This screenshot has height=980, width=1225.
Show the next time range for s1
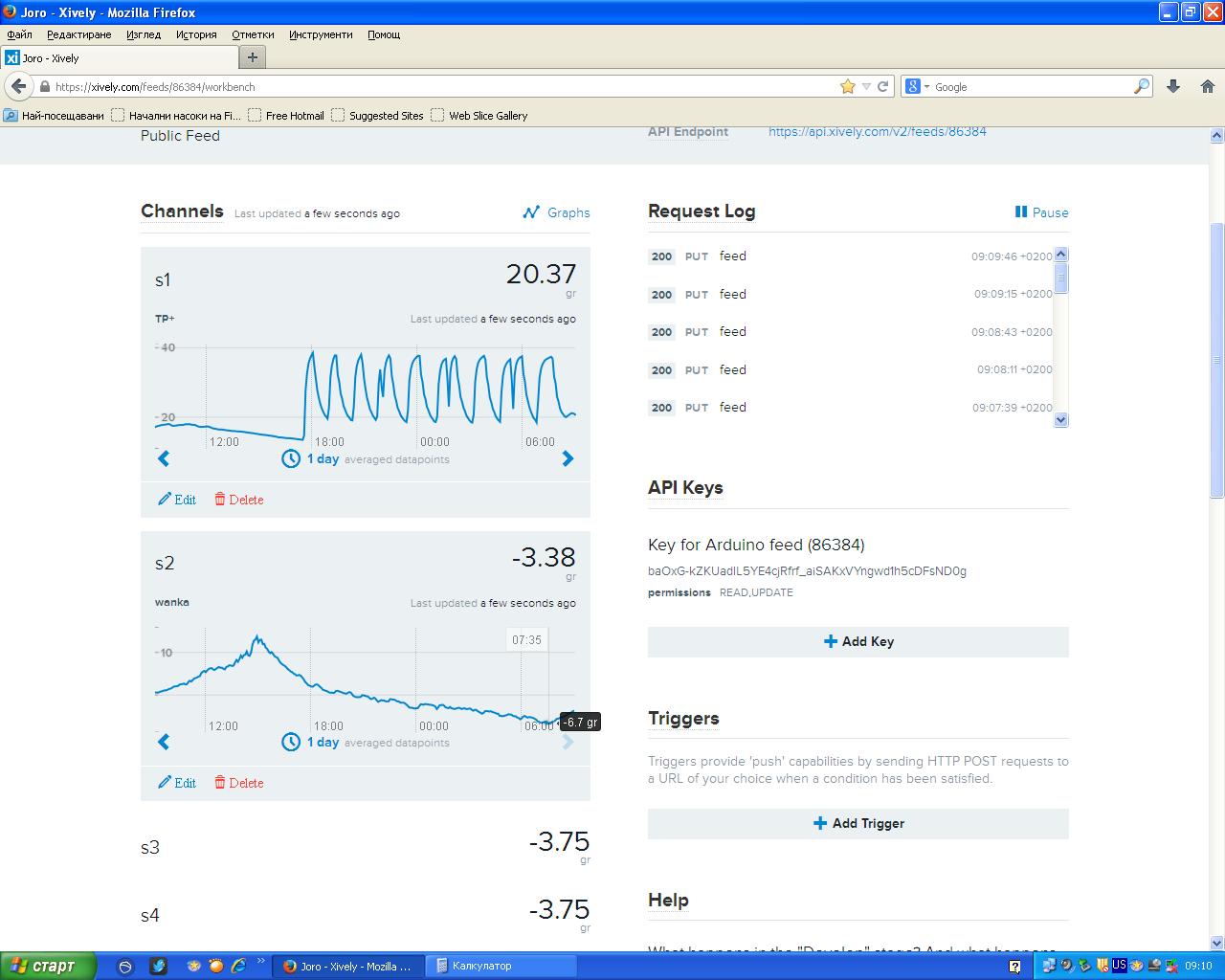568,459
